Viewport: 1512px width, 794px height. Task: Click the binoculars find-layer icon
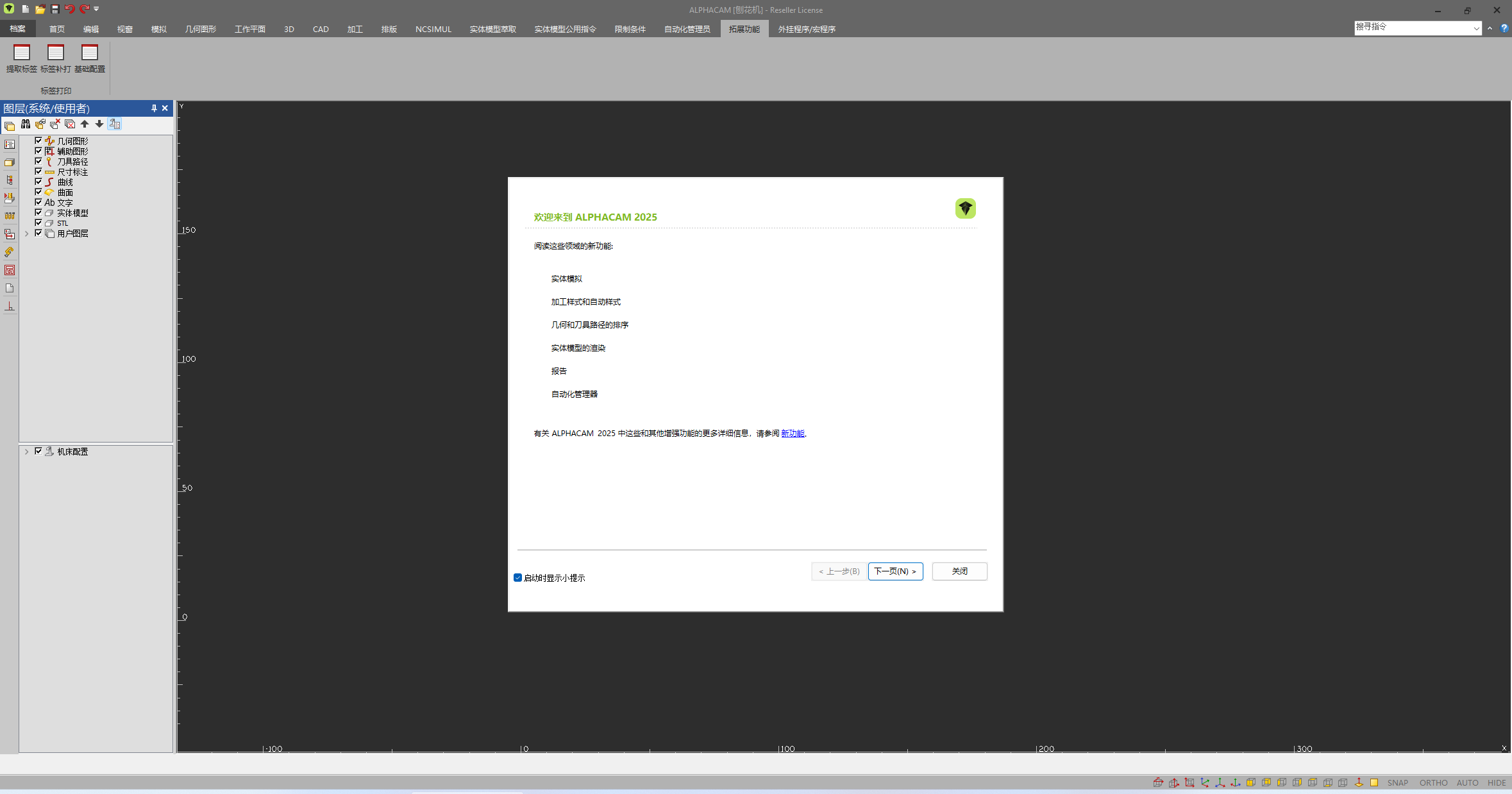pyautogui.click(x=25, y=124)
